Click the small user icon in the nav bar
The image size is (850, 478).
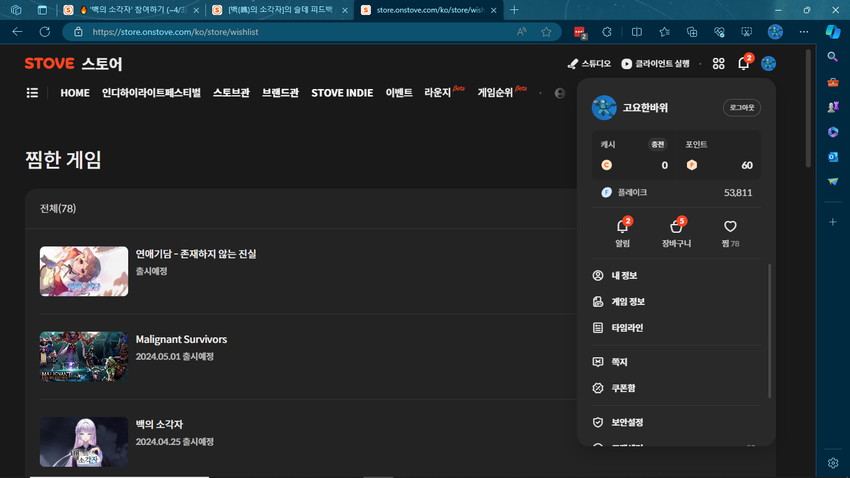559,93
